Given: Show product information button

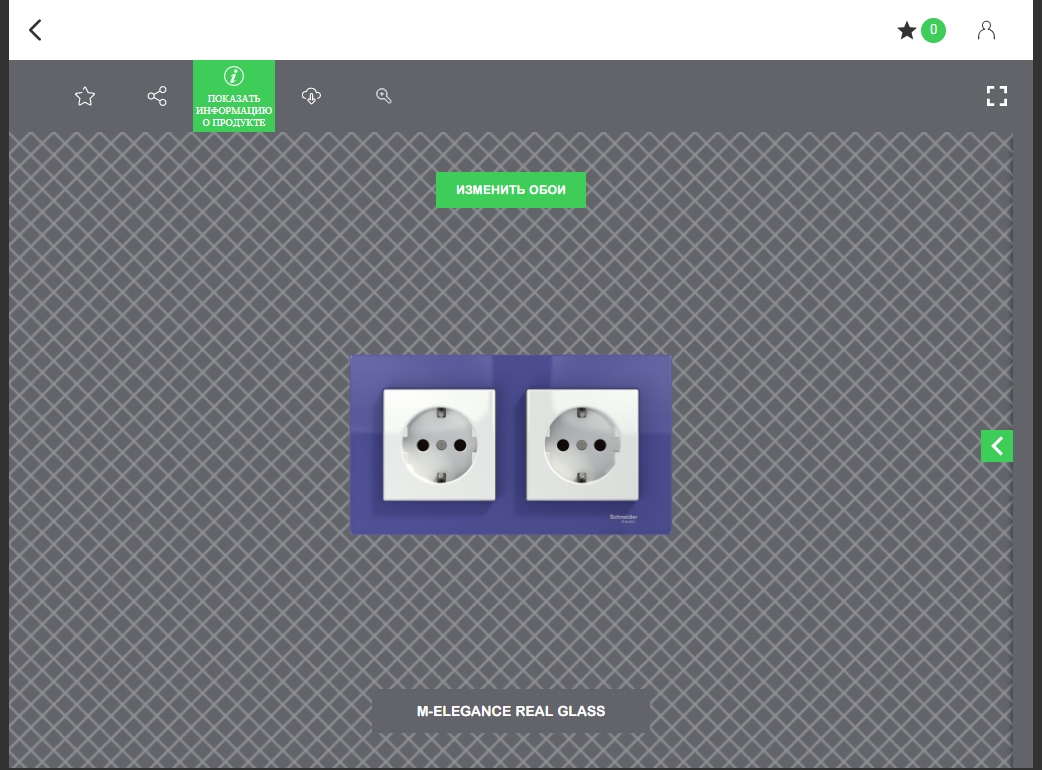Looking at the screenshot, I should [234, 96].
